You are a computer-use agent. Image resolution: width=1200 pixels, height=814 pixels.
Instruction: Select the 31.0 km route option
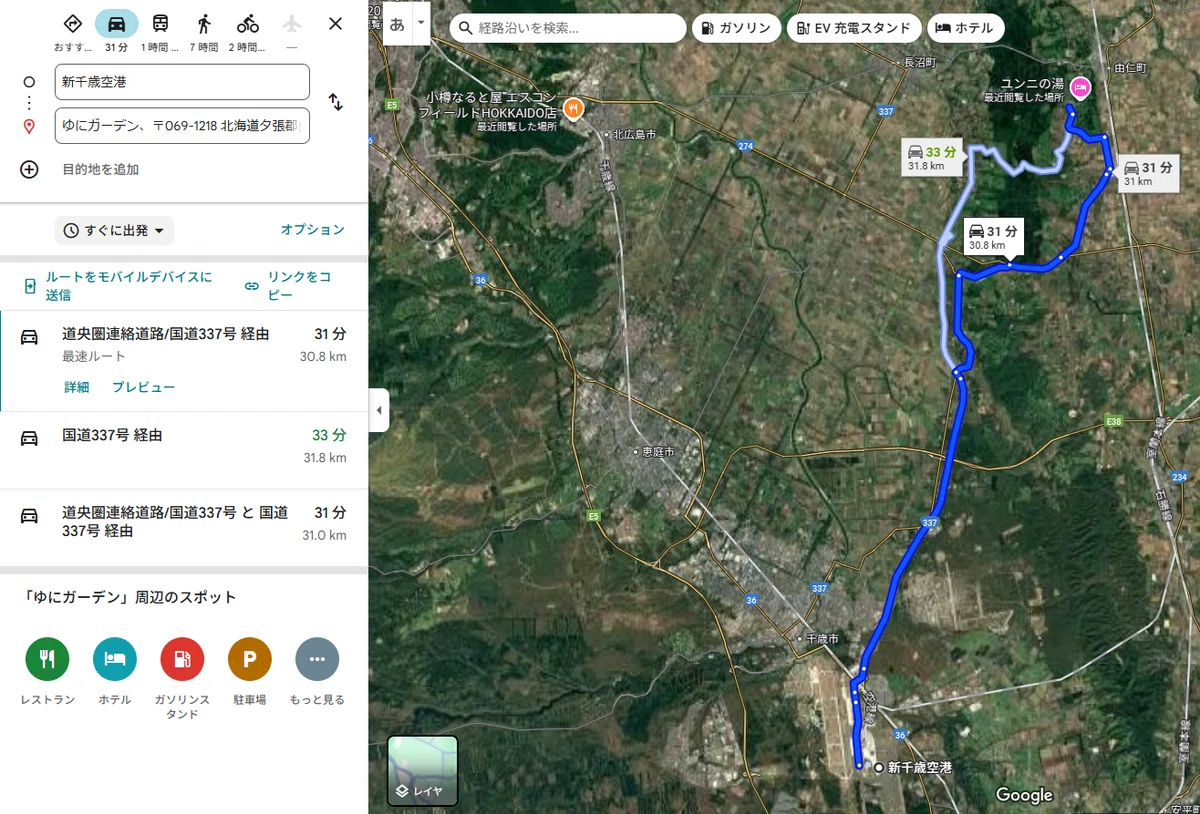(x=184, y=527)
